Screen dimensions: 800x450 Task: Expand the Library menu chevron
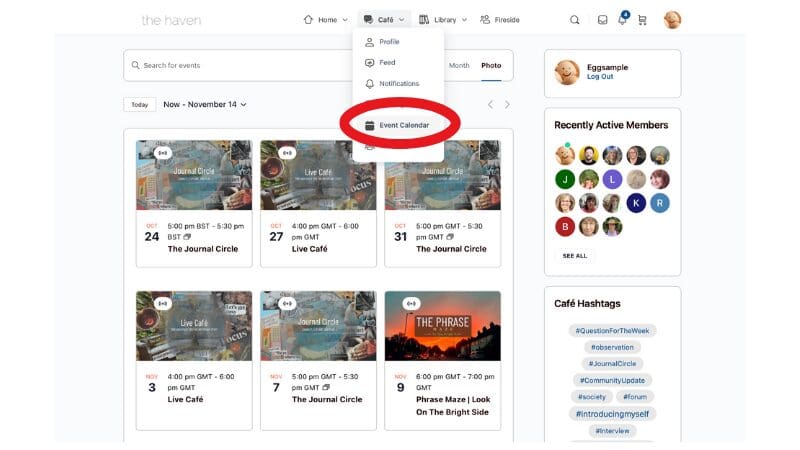pyautogui.click(x=464, y=20)
